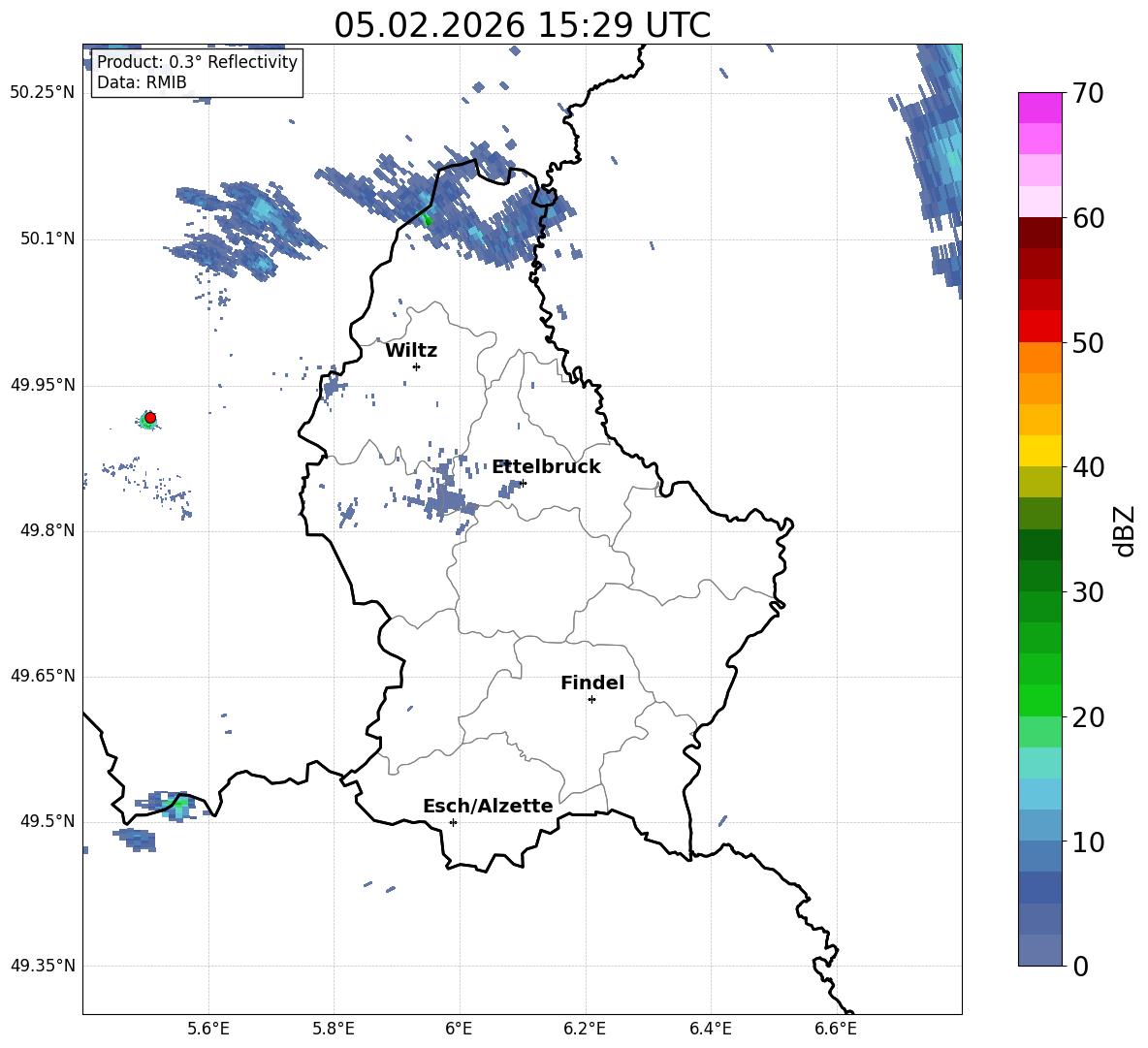This screenshot has width=1148, height=1048.
Task: Pick the orange swatch just above 50
Action: click(x=1039, y=357)
